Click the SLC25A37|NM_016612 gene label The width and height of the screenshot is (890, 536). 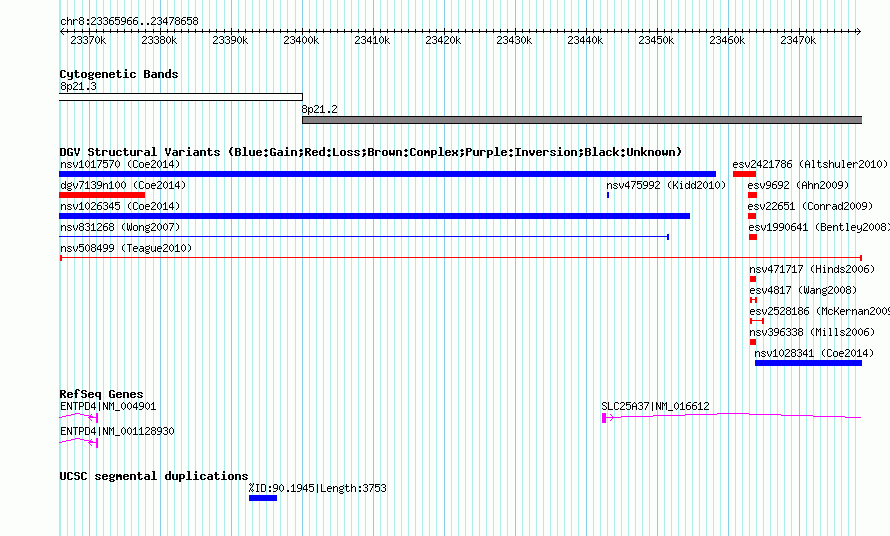tap(655, 407)
